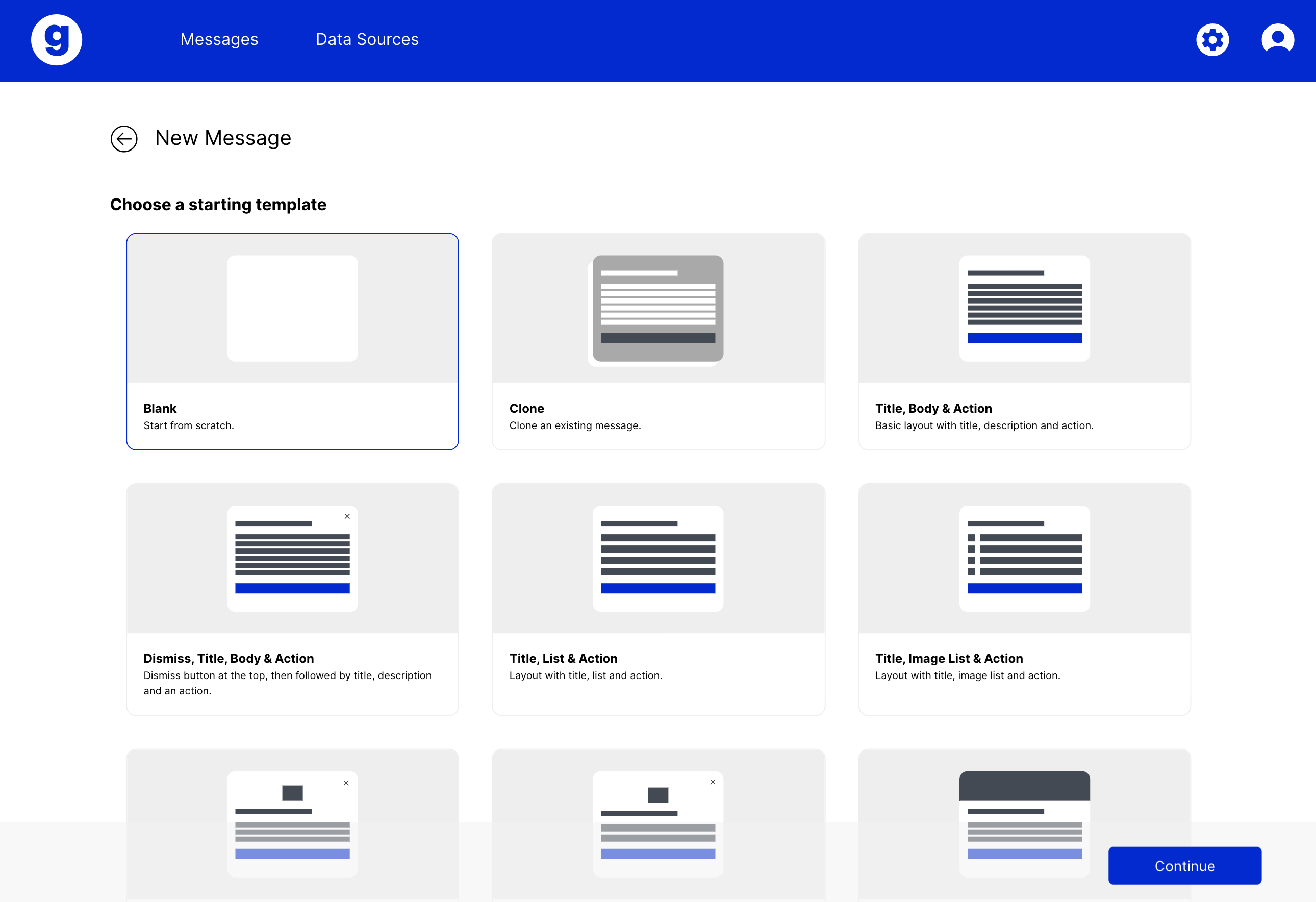Choose Title, Body & Action template icon
This screenshot has width=1316, height=902.
pyautogui.click(x=1024, y=308)
